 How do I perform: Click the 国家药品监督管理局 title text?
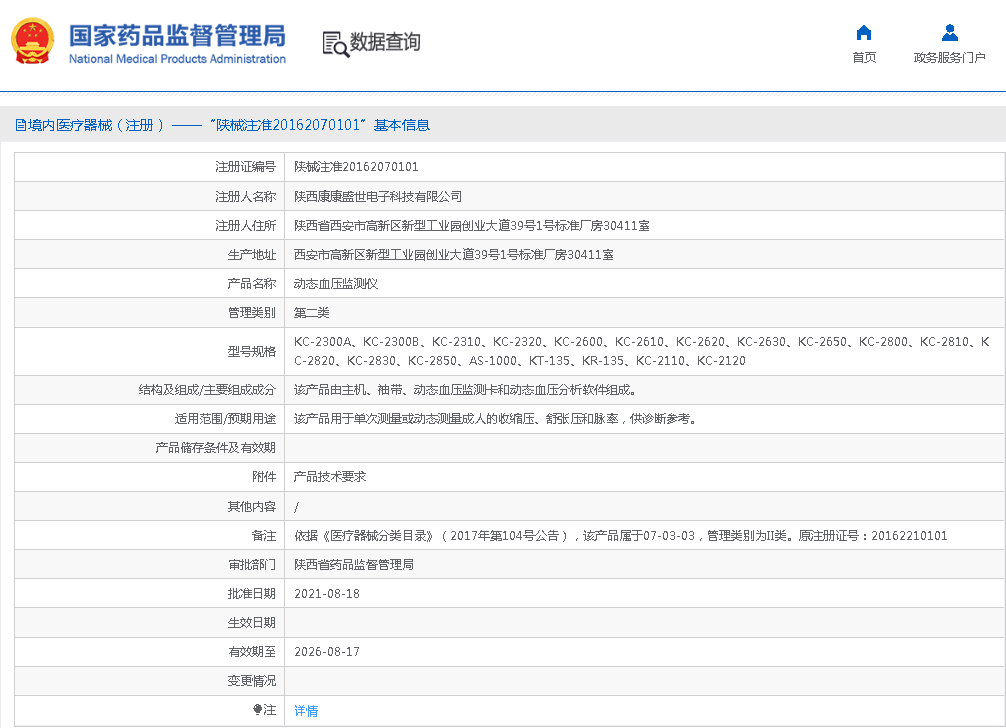177,34
